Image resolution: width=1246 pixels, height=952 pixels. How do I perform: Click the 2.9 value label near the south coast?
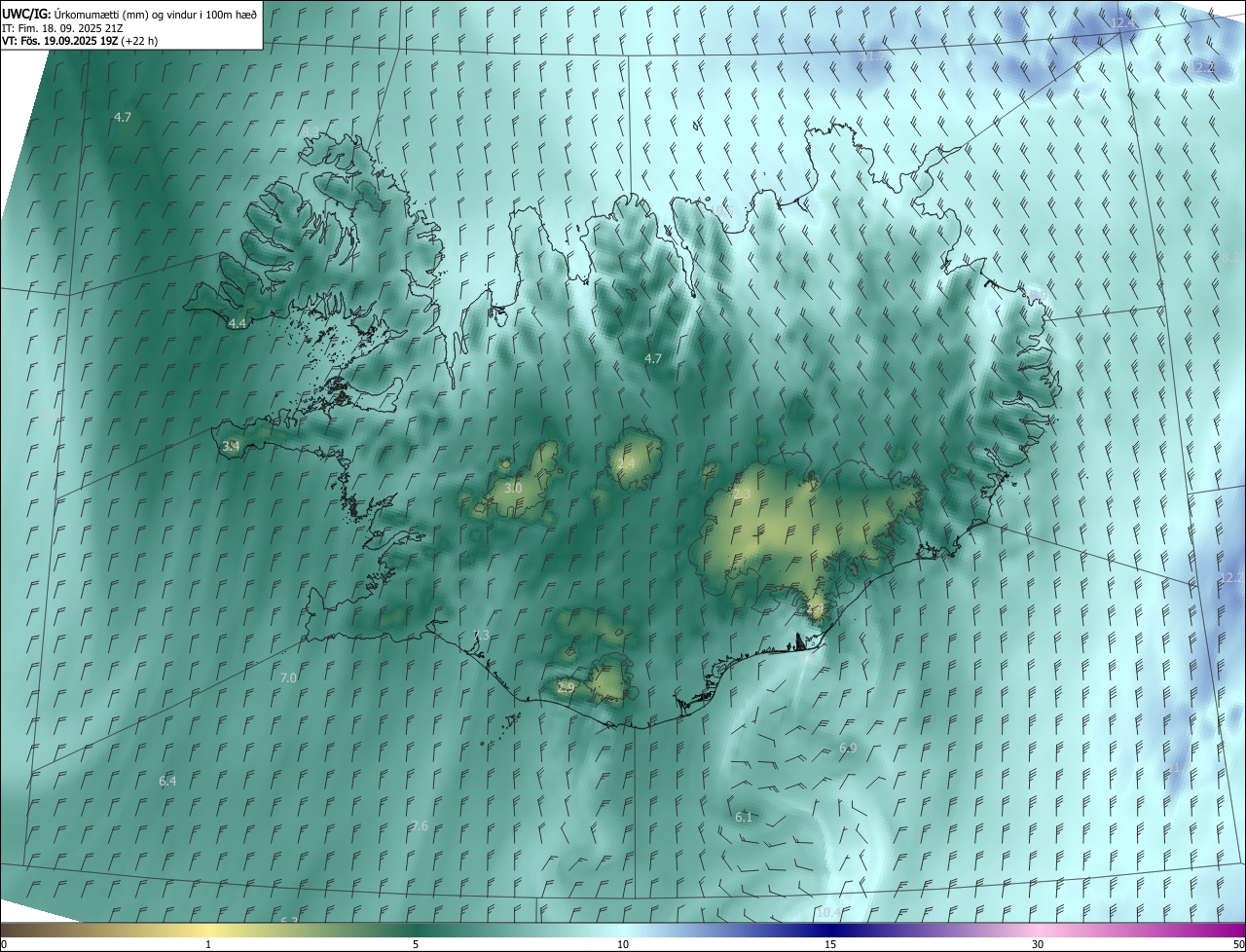(x=567, y=687)
